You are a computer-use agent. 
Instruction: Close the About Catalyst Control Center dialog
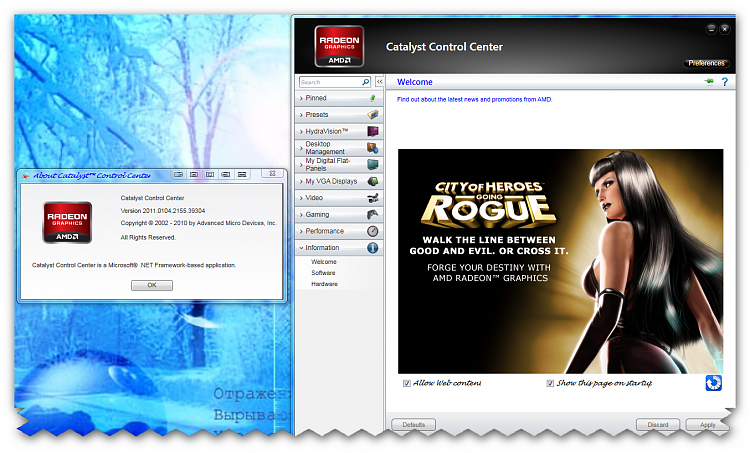click(x=272, y=174)
